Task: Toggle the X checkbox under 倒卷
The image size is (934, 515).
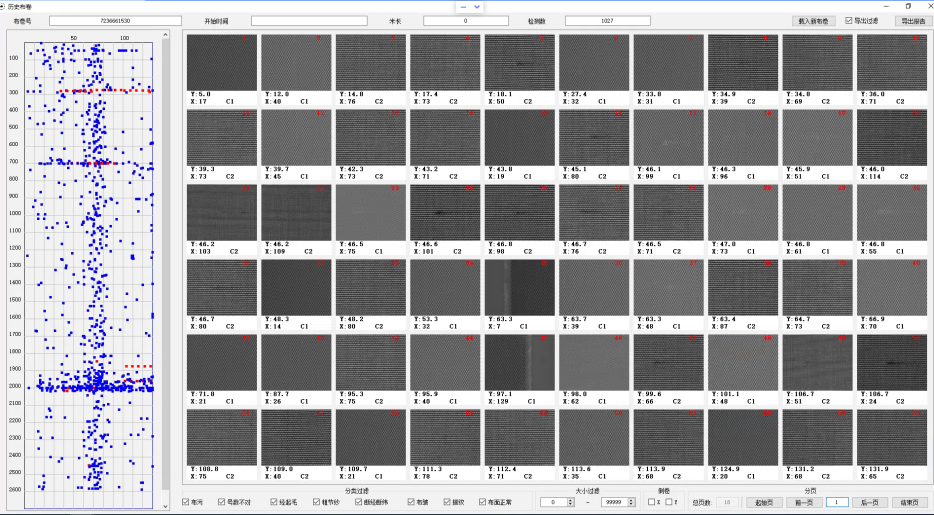Action: (650, 502)
